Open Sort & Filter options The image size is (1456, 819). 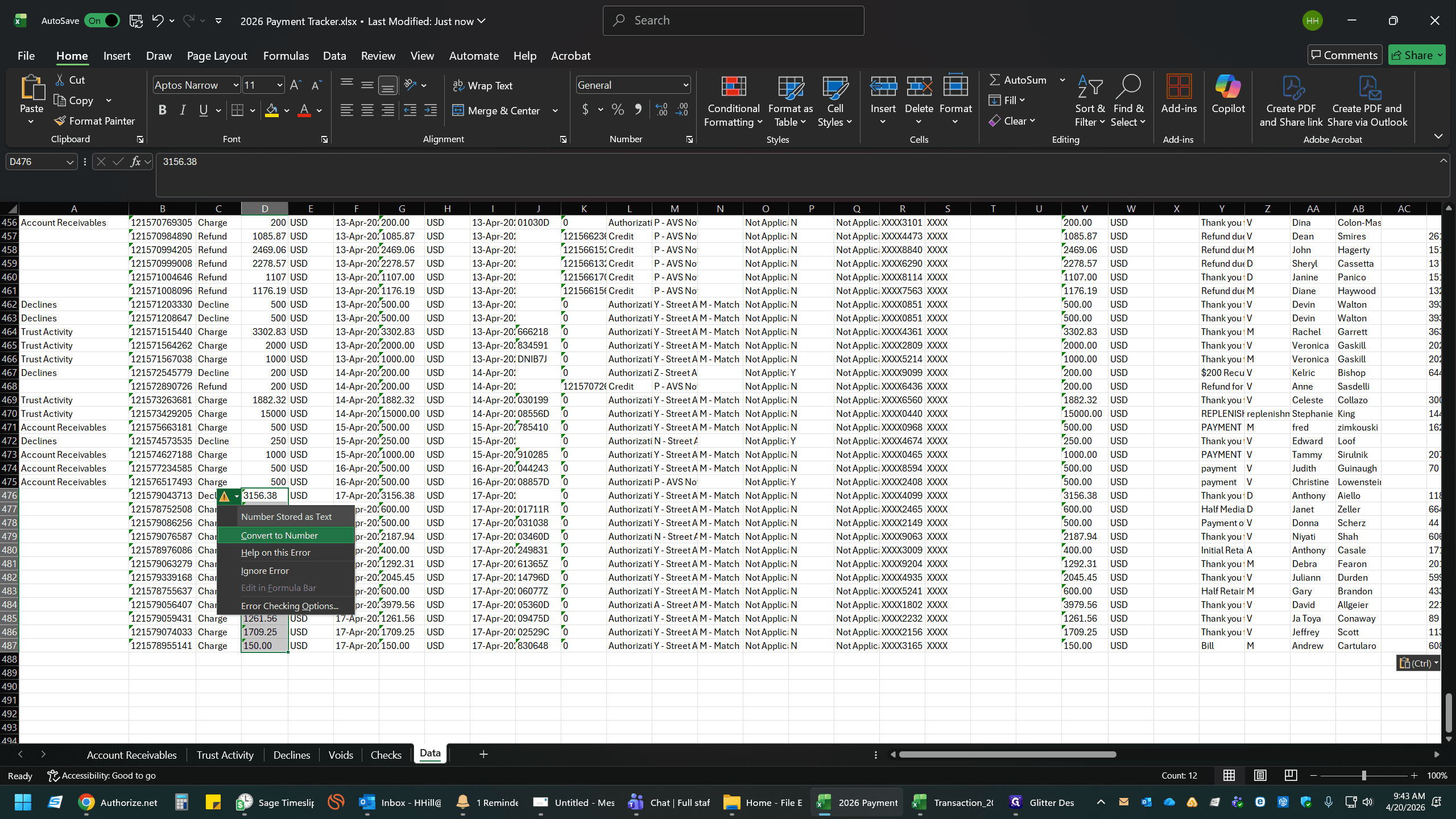point(1090,102)
